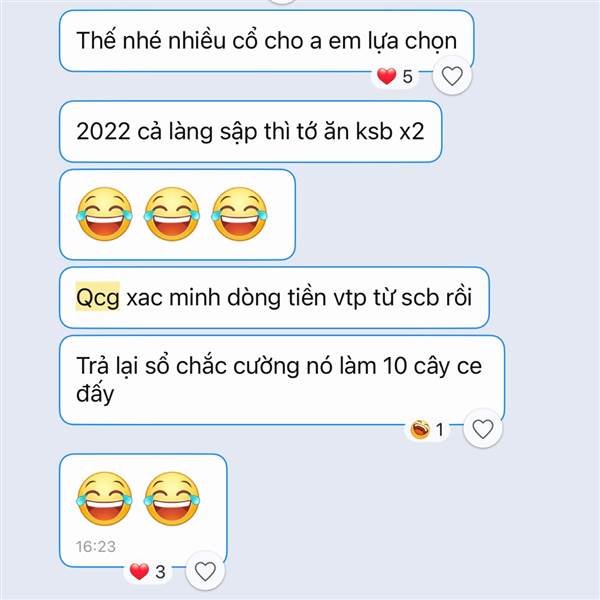Click the "ksb x2" text in message
Image resolution: width=600 pixels, height=600 pixels.
point(390,131)
